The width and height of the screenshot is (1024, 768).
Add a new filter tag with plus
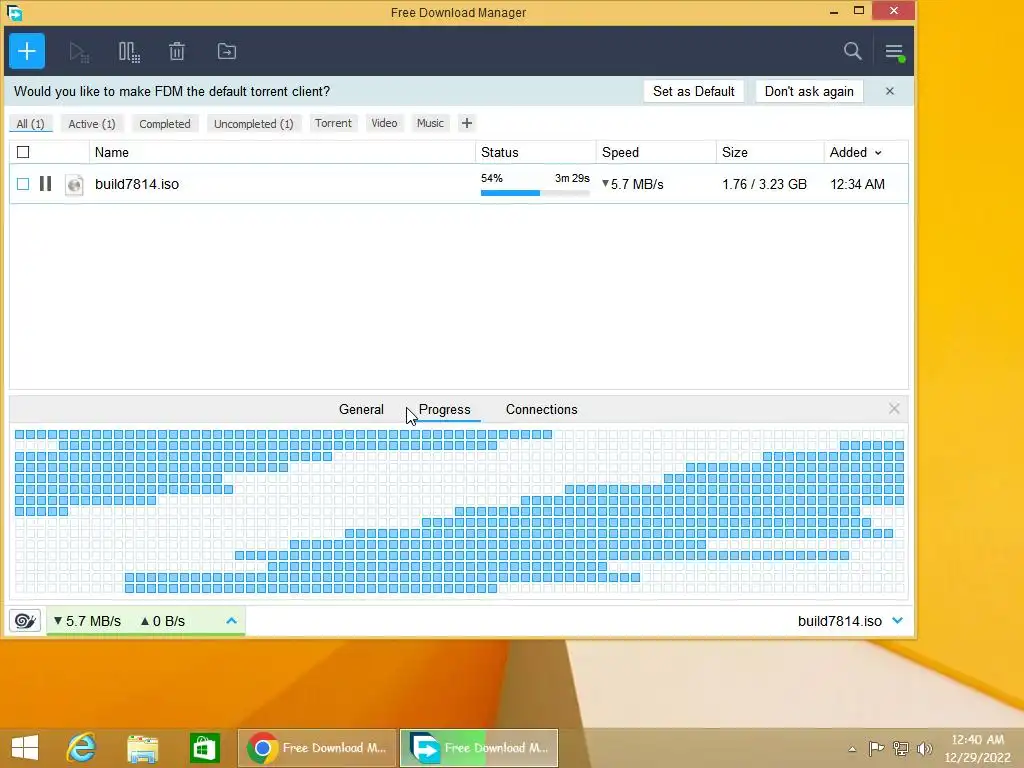click(x=466, y=123)
